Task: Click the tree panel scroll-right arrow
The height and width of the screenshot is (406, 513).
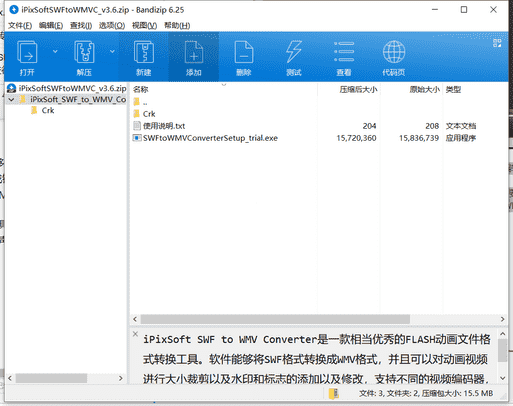Action: [121, 378]
